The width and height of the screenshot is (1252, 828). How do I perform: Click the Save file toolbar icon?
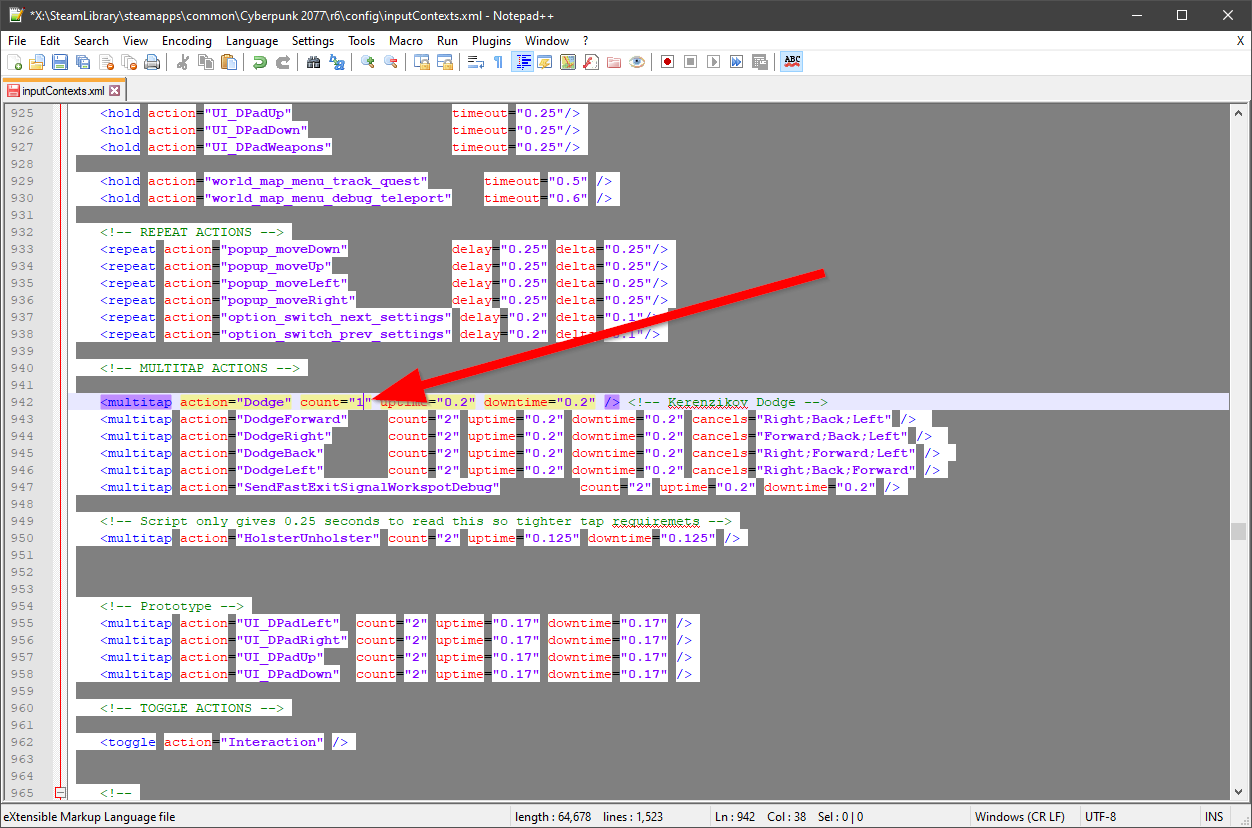pyautogui.click(x=60, y=62)
